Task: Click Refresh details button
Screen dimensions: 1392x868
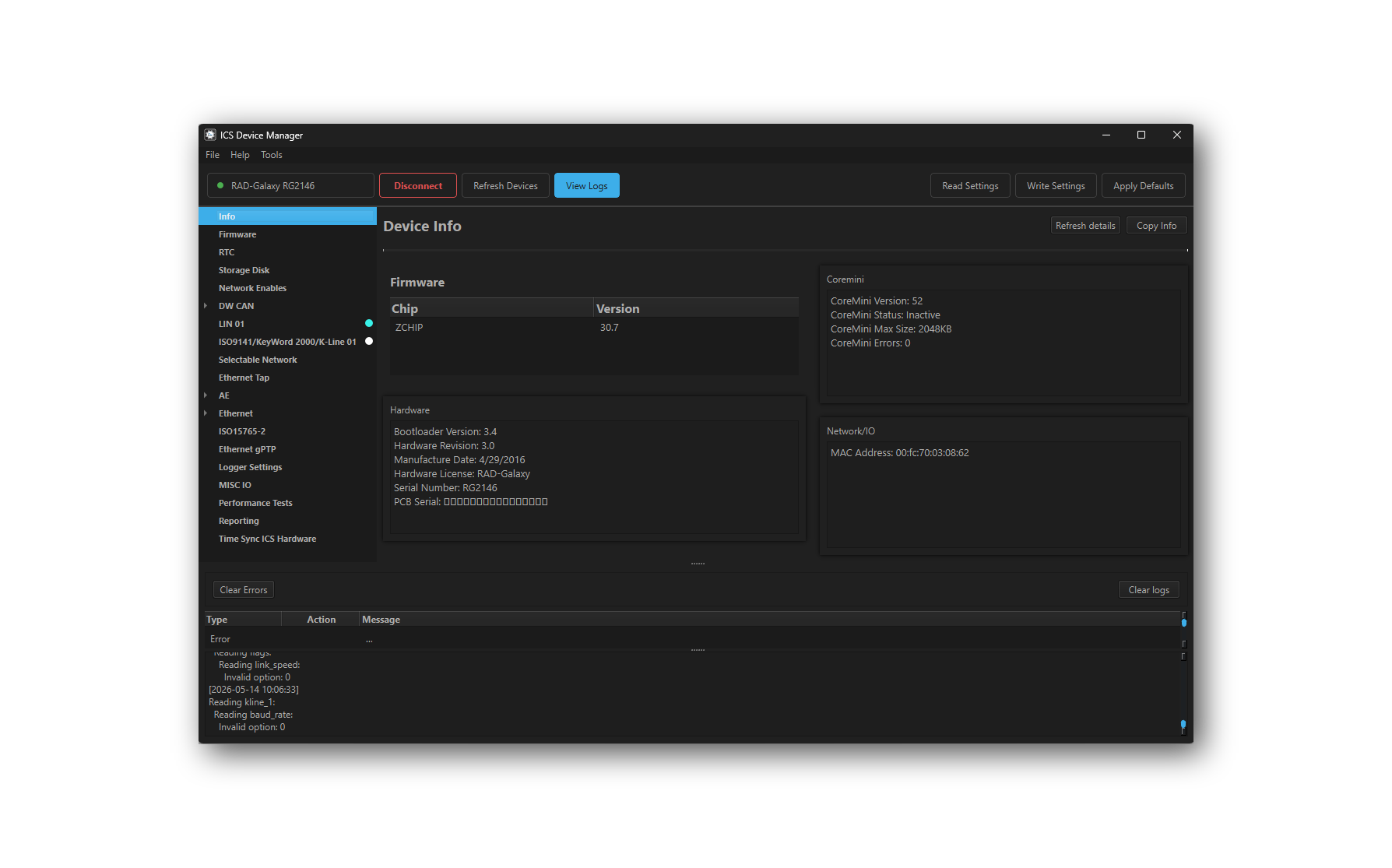Action: pyautogui.click(x=1085, y=225)
